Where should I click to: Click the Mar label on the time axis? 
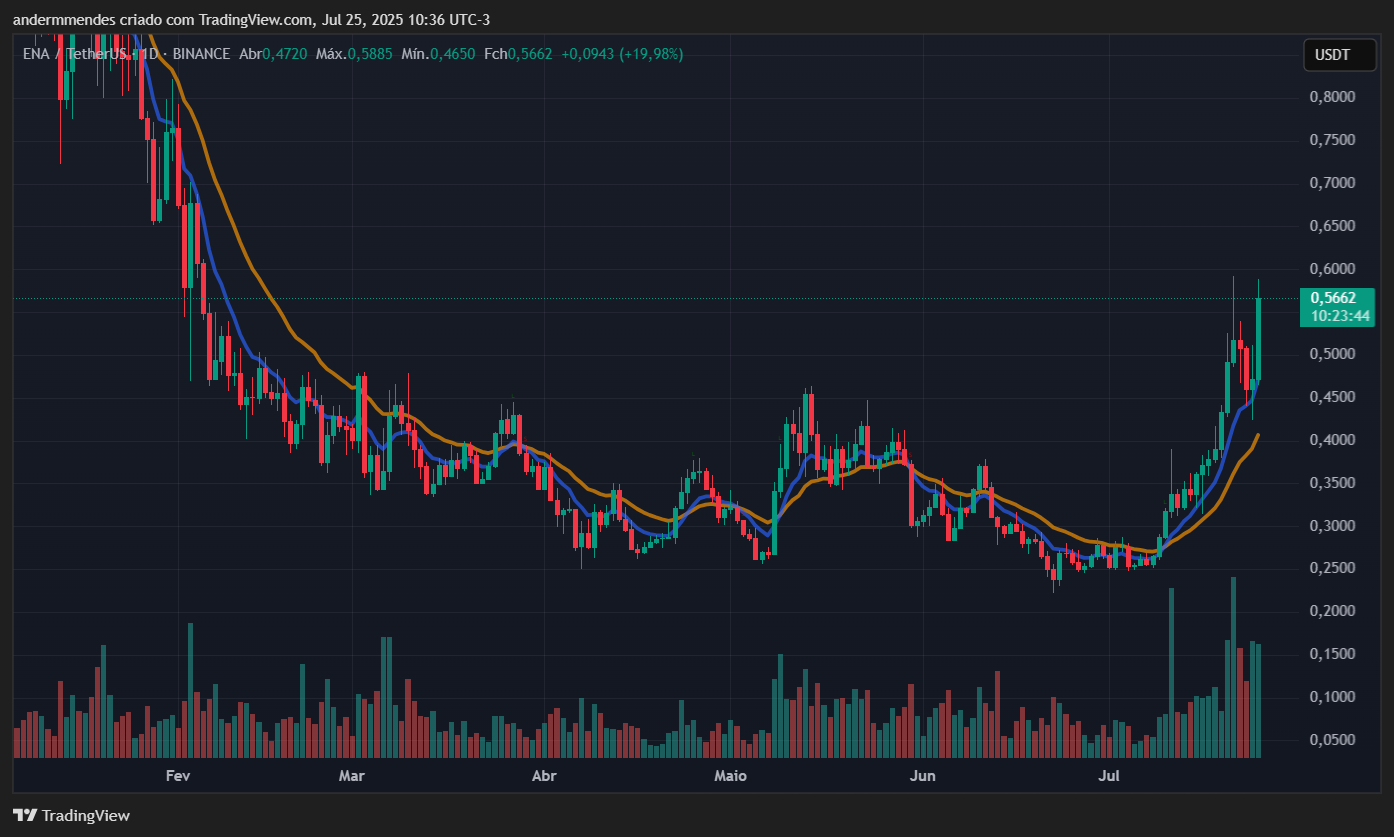[351, 776]
